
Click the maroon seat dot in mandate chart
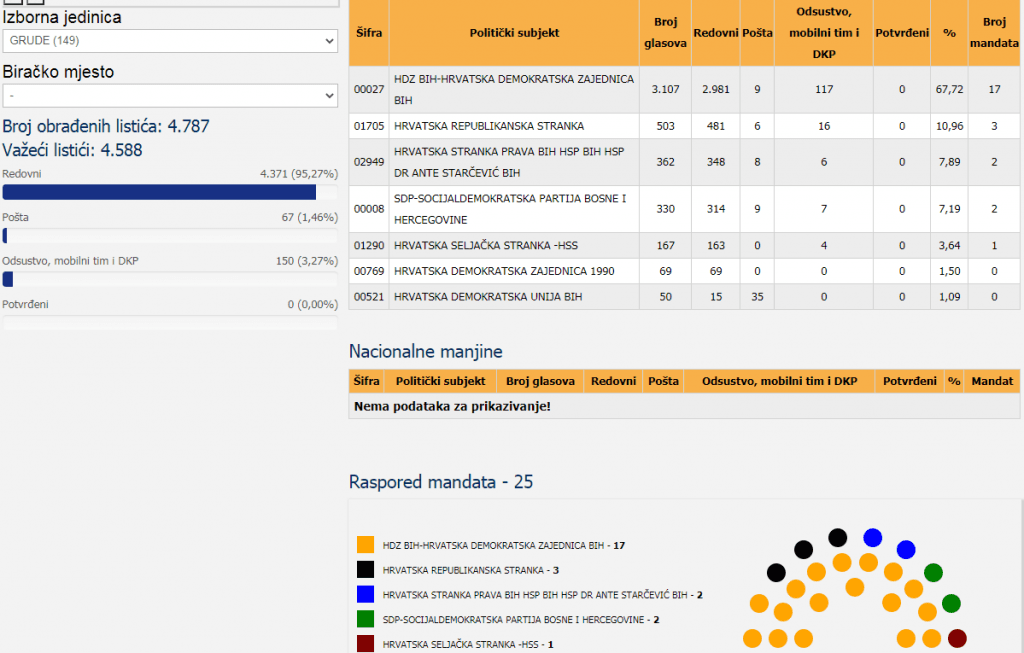click(957, 638)
